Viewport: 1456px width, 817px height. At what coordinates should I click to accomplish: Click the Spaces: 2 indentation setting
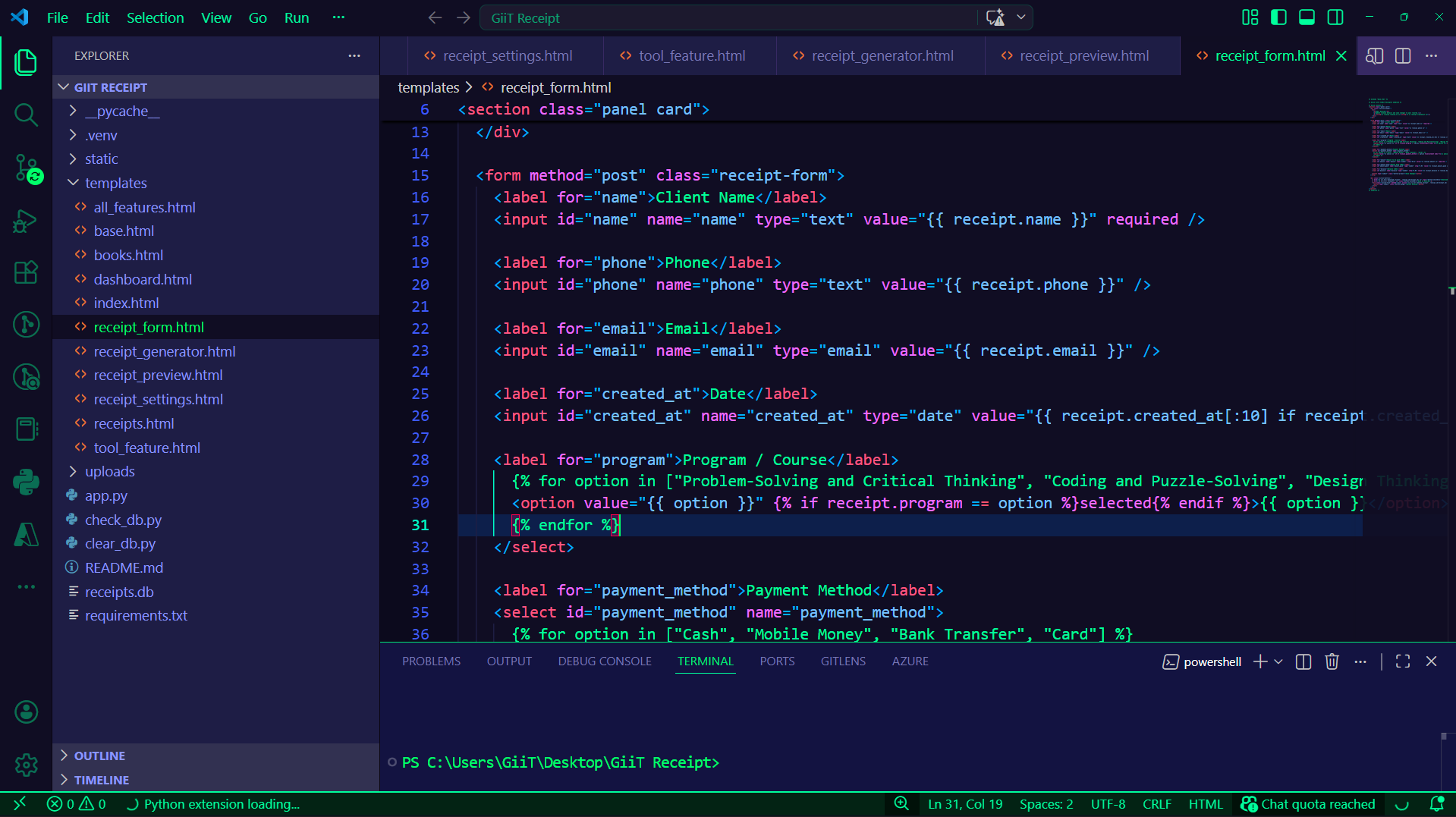1046,804
